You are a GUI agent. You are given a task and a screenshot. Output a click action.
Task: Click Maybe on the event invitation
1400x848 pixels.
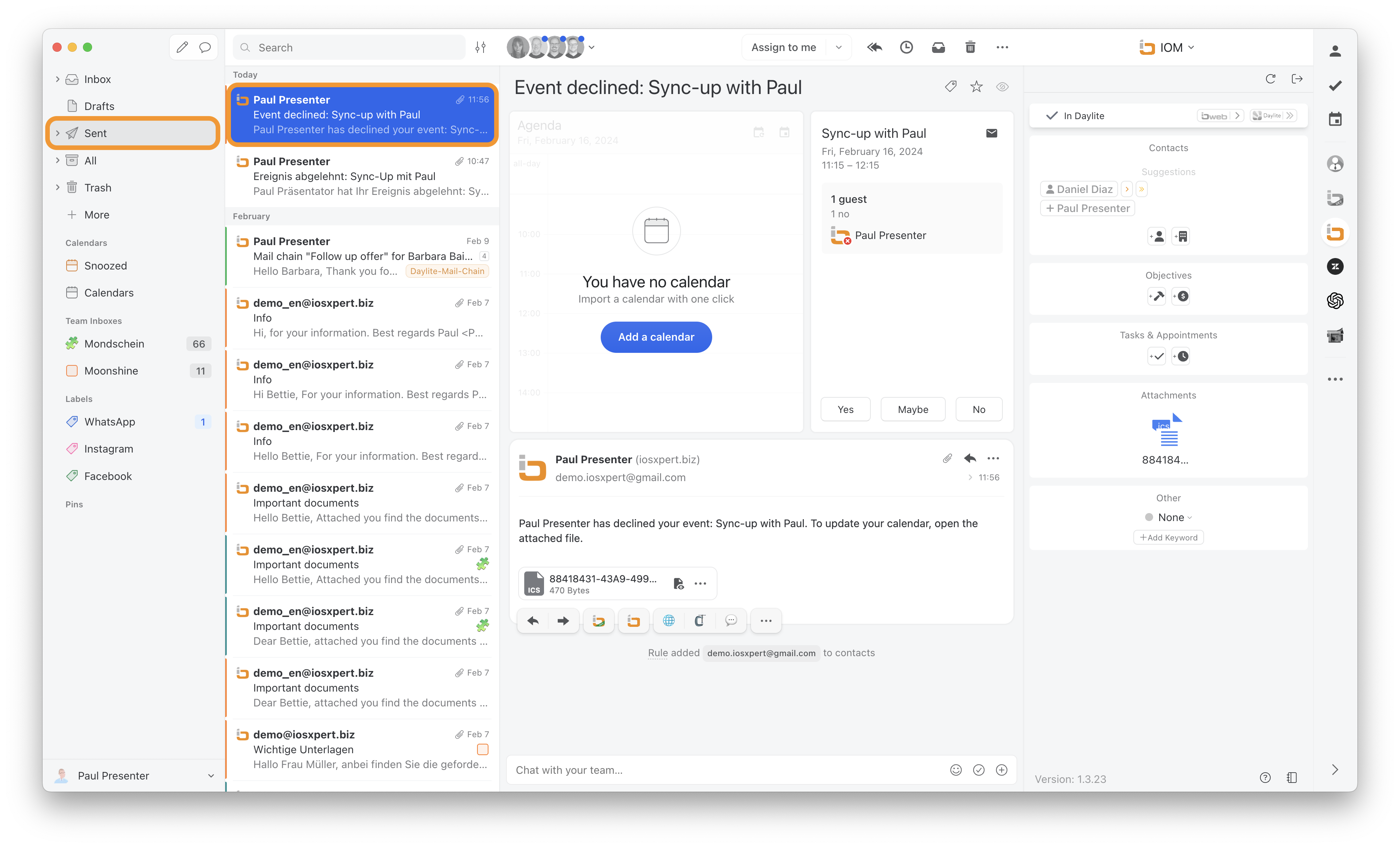click(913, 409)
